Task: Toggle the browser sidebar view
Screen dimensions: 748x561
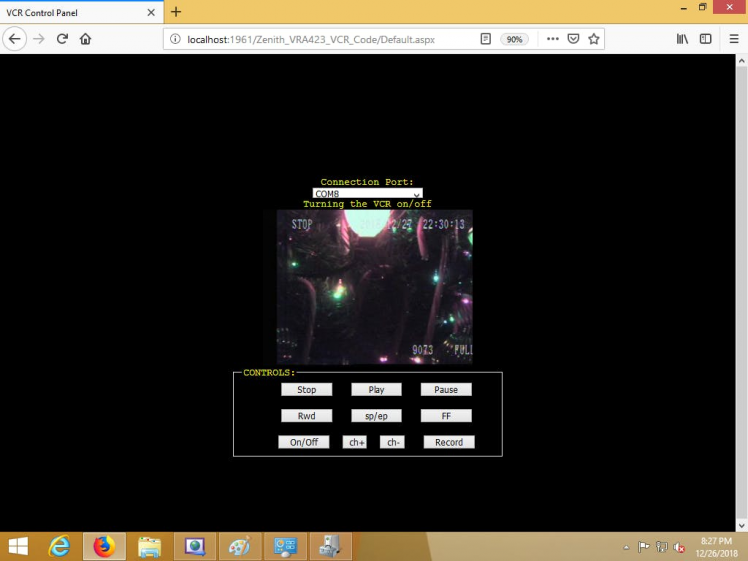Action: (705, 39)
